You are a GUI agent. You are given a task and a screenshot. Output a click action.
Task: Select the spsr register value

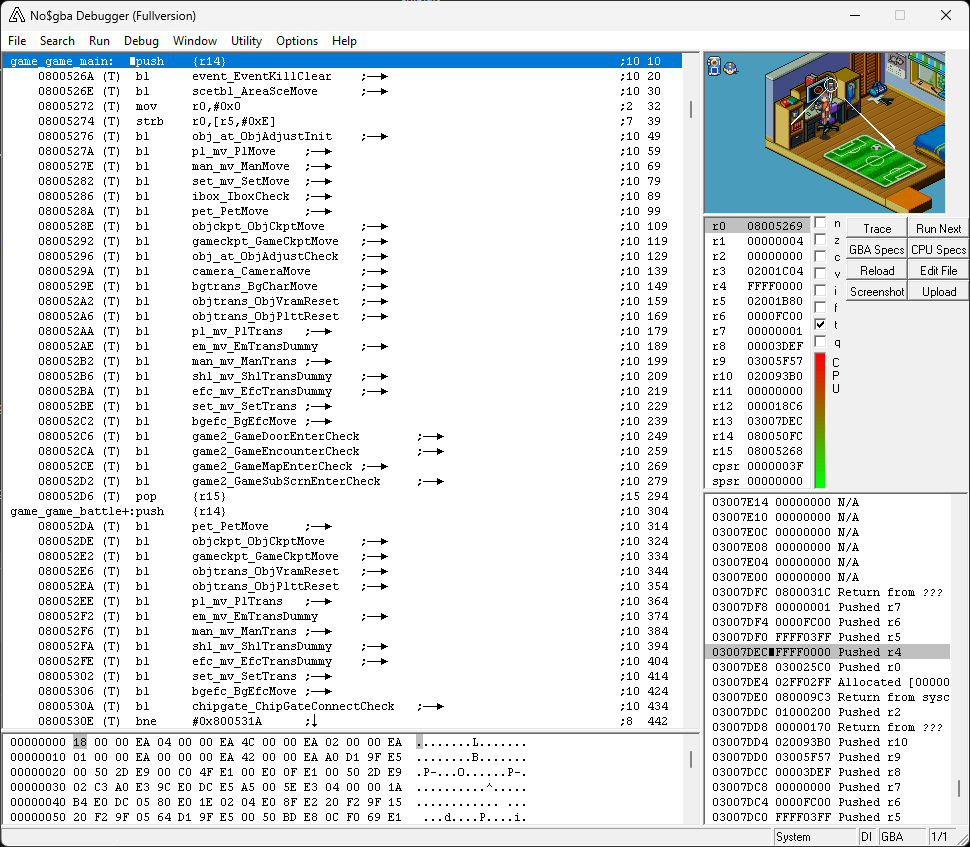[x=775, y=481]
